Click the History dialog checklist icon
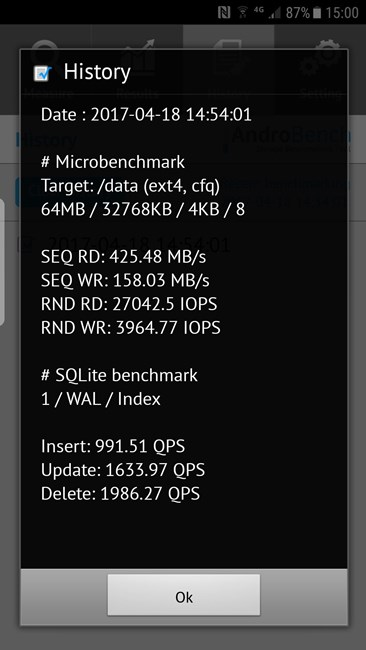The width and height of the screenshot is (366, 650). [x=43, y=73]
